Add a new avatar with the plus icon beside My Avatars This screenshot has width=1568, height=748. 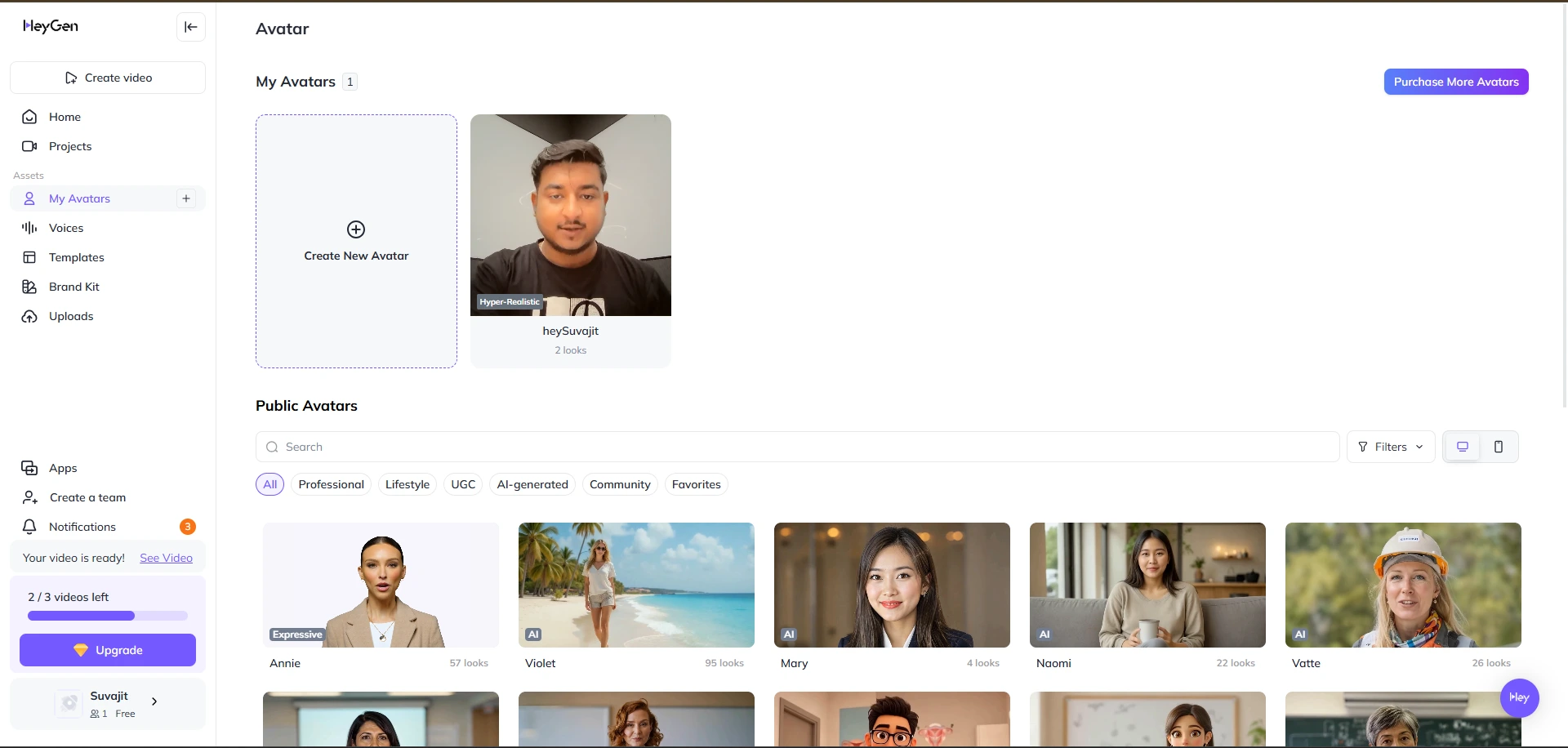[186, 198]
